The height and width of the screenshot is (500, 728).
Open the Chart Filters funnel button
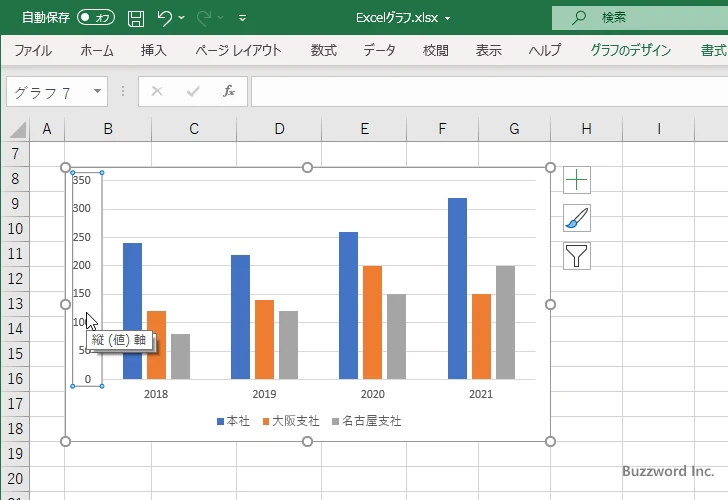(x=577, y=256)
